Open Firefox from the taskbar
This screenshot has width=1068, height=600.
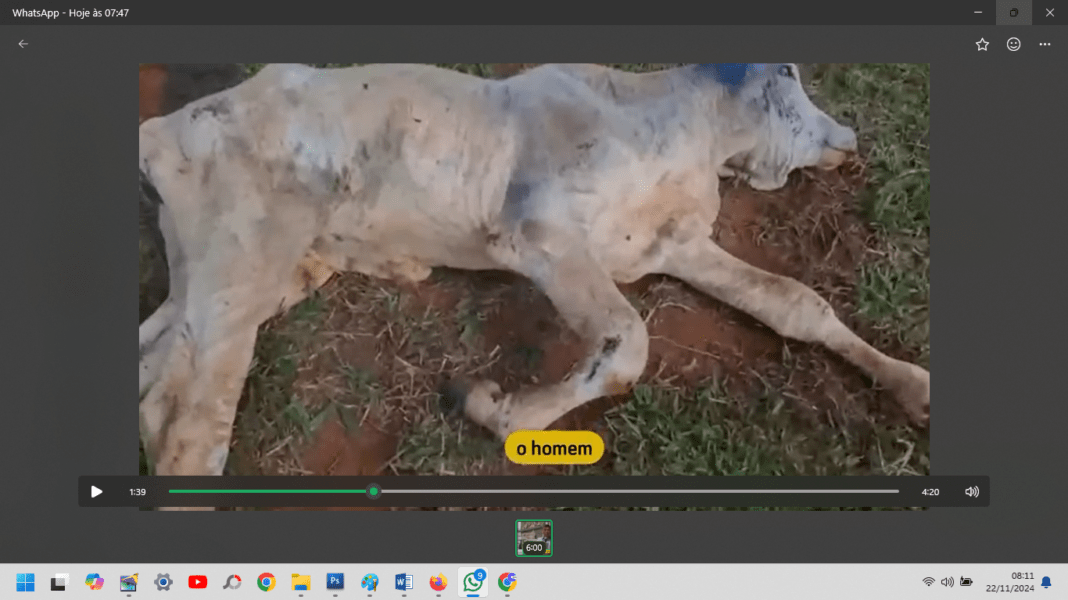pos(438,582)
